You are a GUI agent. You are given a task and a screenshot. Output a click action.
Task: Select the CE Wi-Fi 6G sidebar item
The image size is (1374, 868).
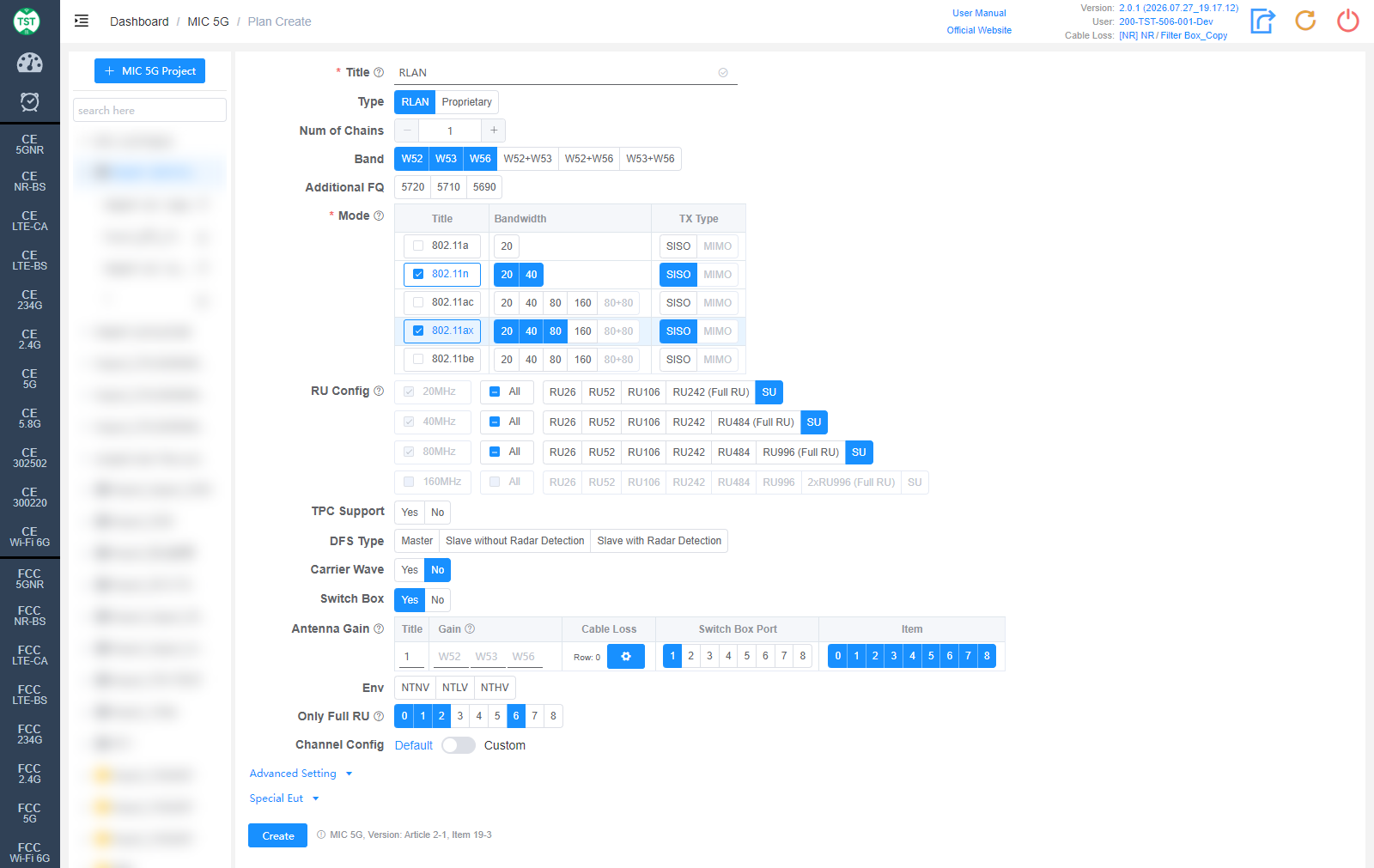tap(30, 537)
